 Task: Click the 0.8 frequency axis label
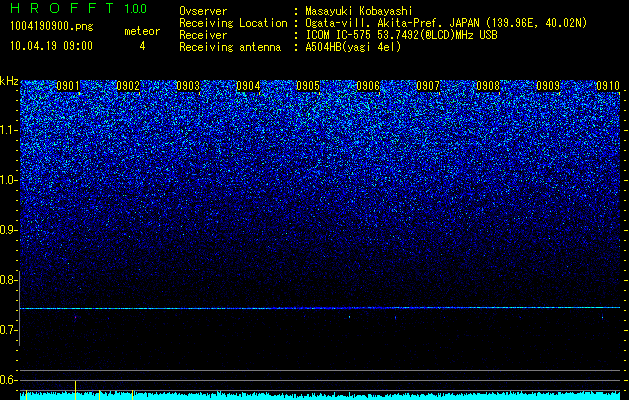pos(9,280)
